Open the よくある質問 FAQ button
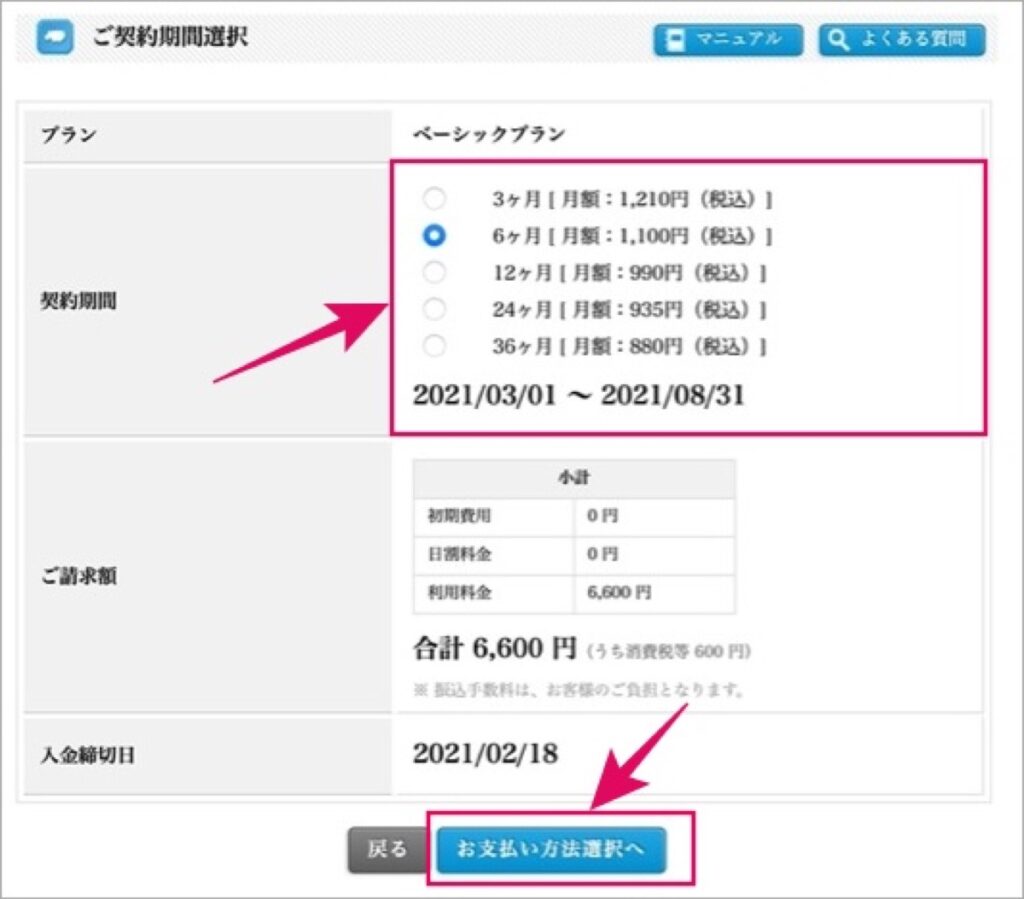1024x899 pixels. pyautogui.click(x=902, y=40)
